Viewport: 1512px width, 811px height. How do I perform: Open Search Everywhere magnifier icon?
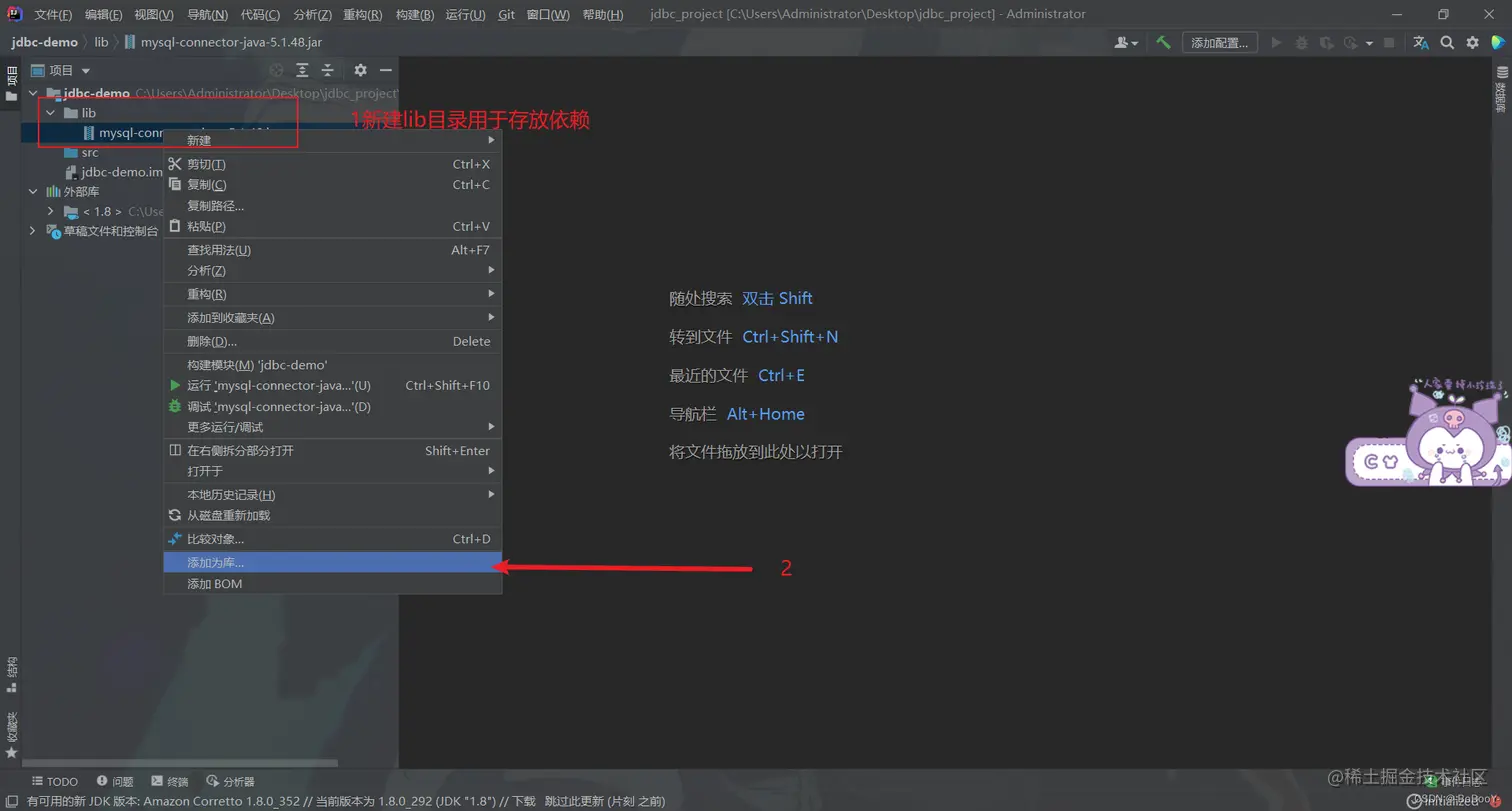click(x=1447, y=43)
